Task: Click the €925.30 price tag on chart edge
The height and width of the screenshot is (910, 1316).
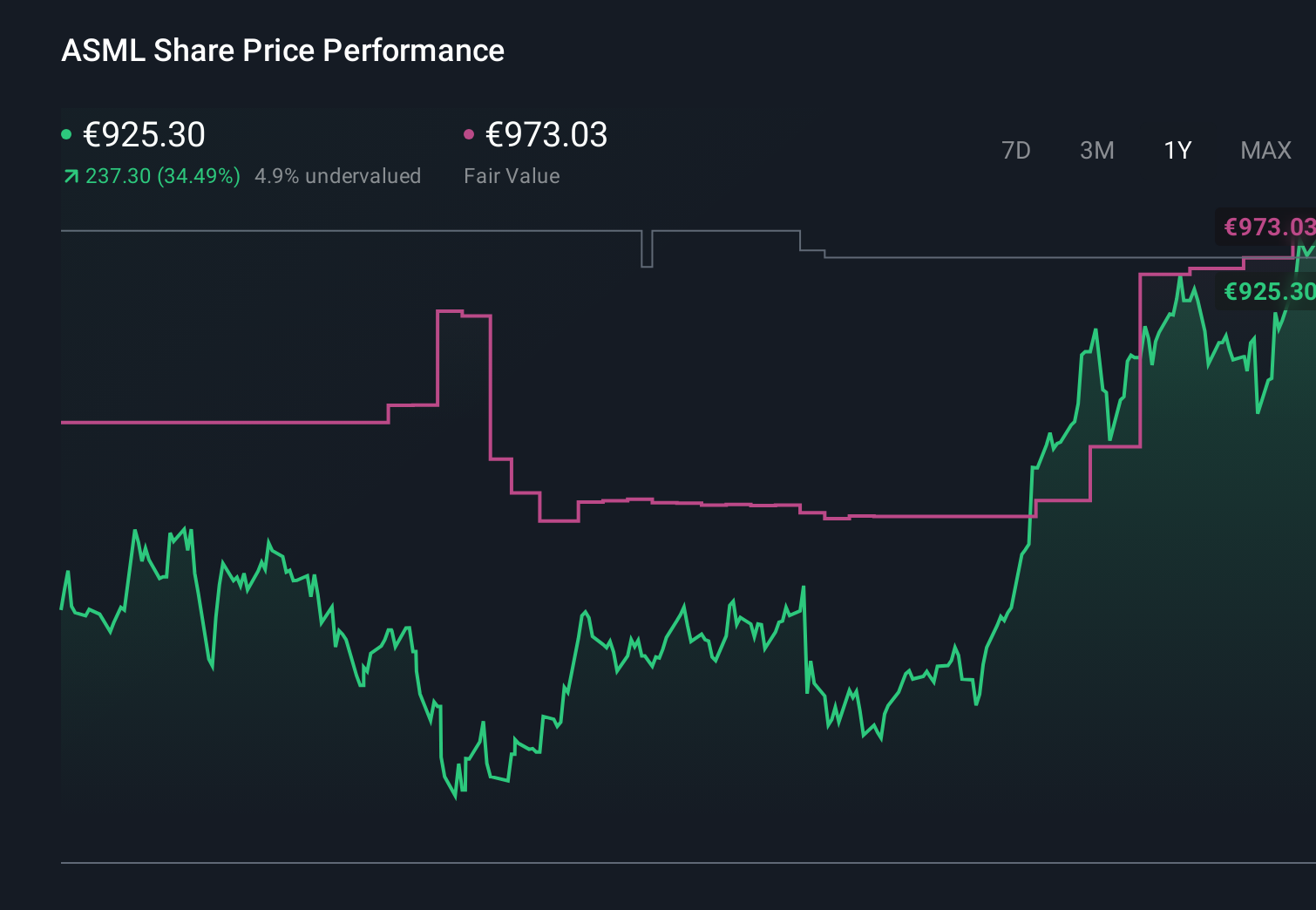Action: (1267, 291)
